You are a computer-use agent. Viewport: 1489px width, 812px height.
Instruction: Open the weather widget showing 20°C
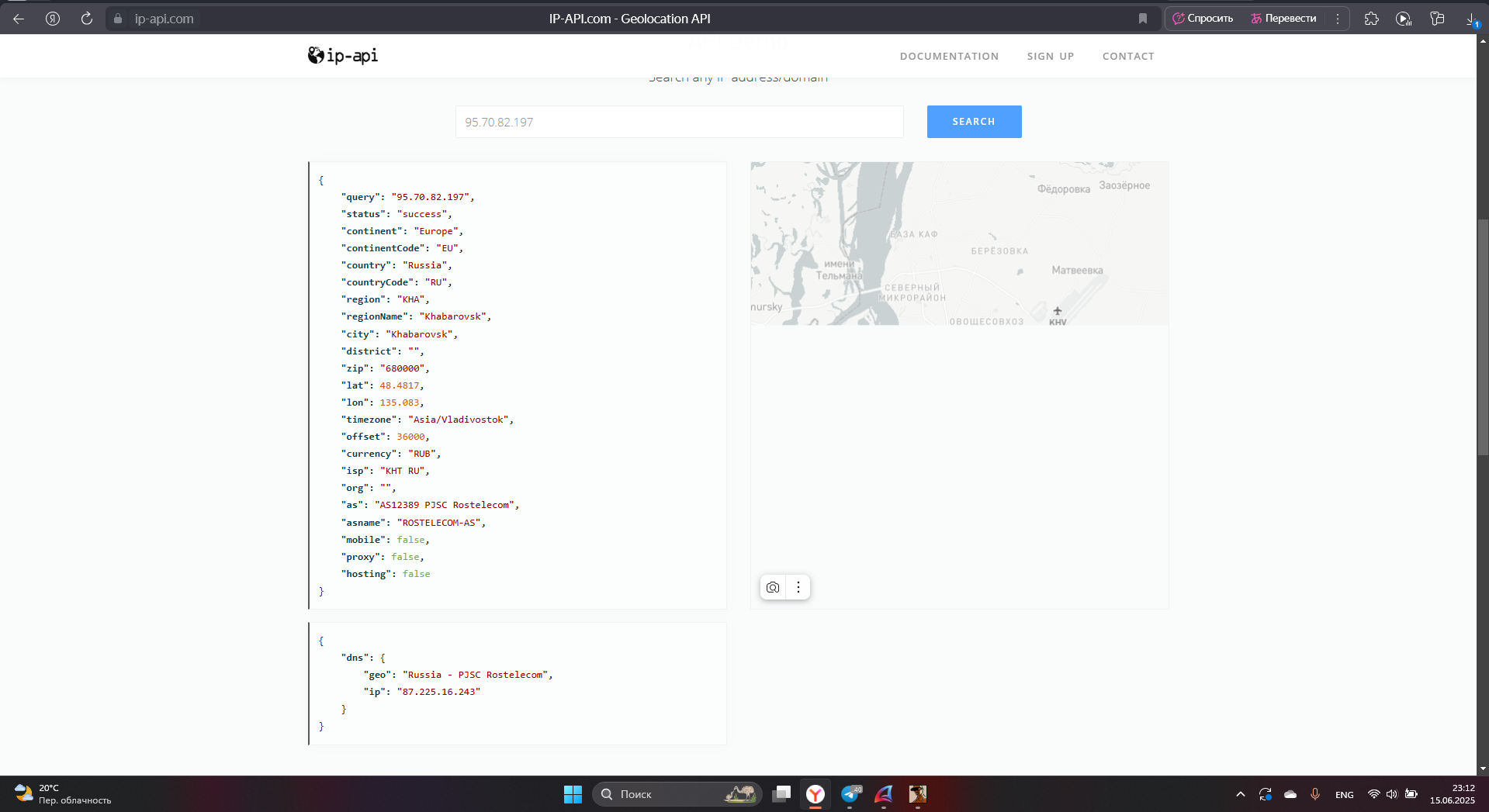click(62, 794)
